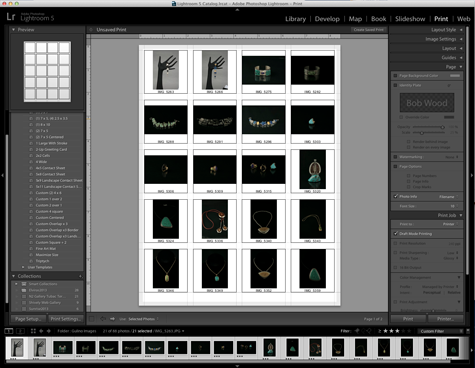The height and width of the screenshot is (368, 475).
Task: Switch to the Book module
Action: [x=378, y=19]
